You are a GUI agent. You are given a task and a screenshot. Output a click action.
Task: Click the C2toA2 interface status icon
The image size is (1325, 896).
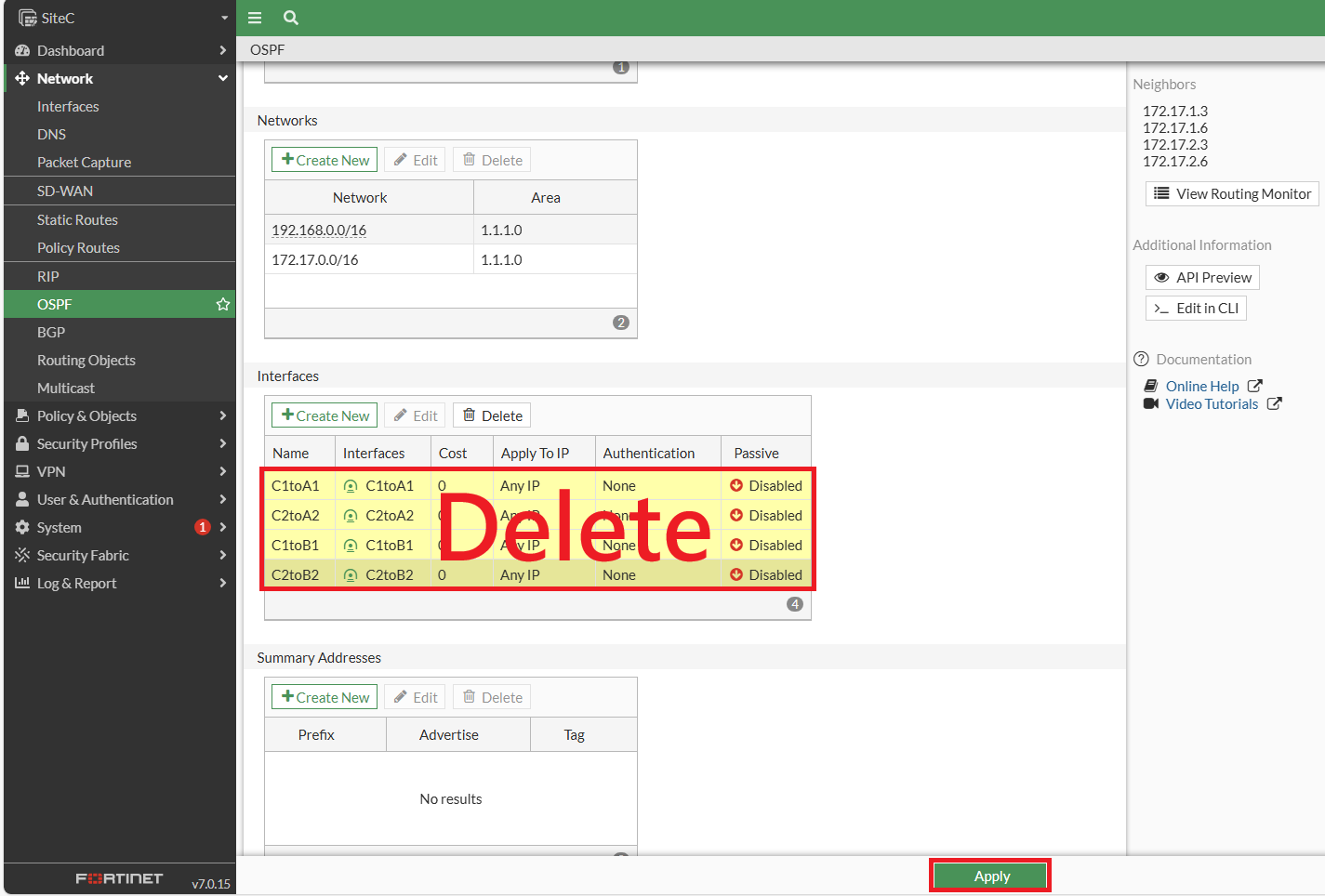click(351, 516)
